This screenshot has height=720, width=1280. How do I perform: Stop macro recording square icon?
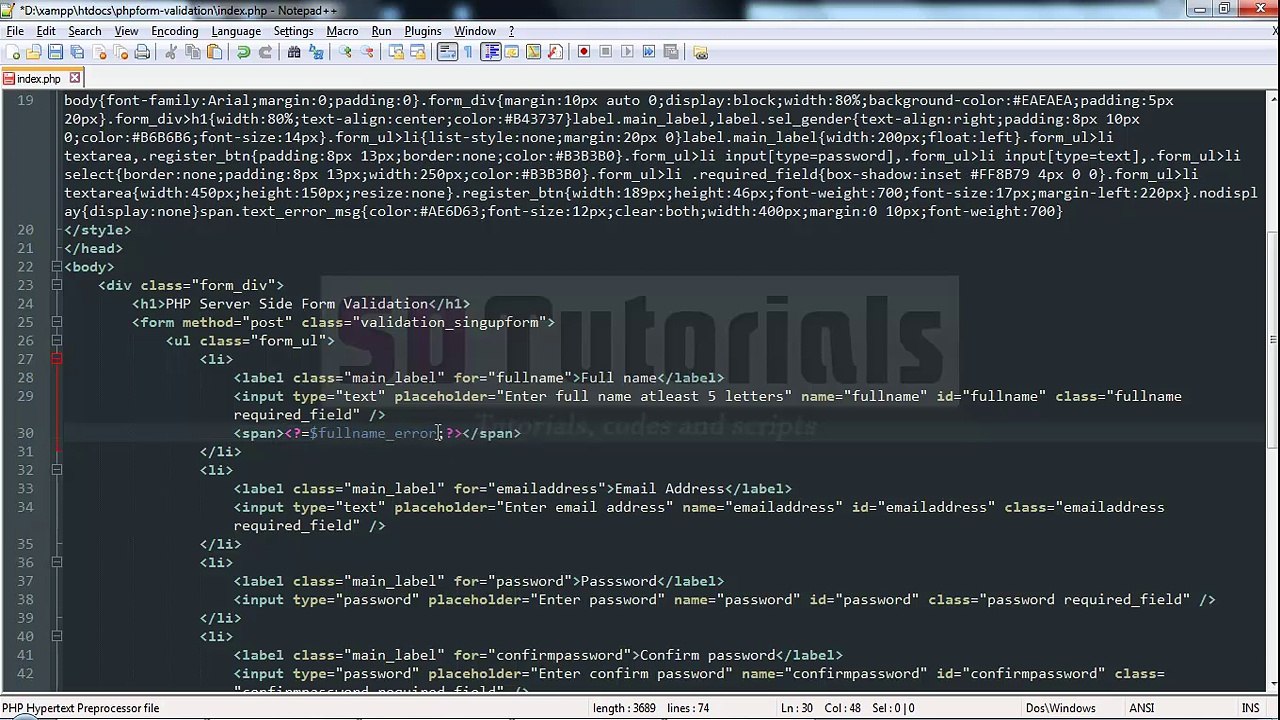(x=605, y=52)
